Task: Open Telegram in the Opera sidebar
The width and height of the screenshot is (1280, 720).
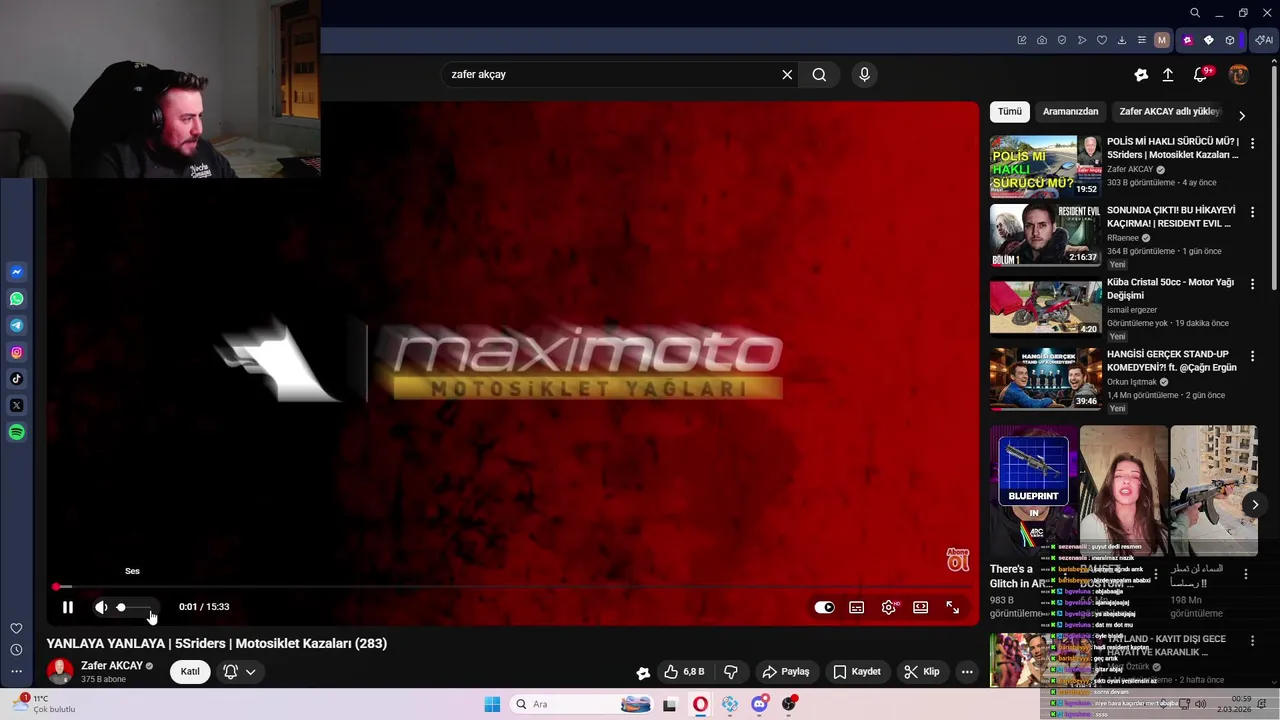Action: click(17, 326)
